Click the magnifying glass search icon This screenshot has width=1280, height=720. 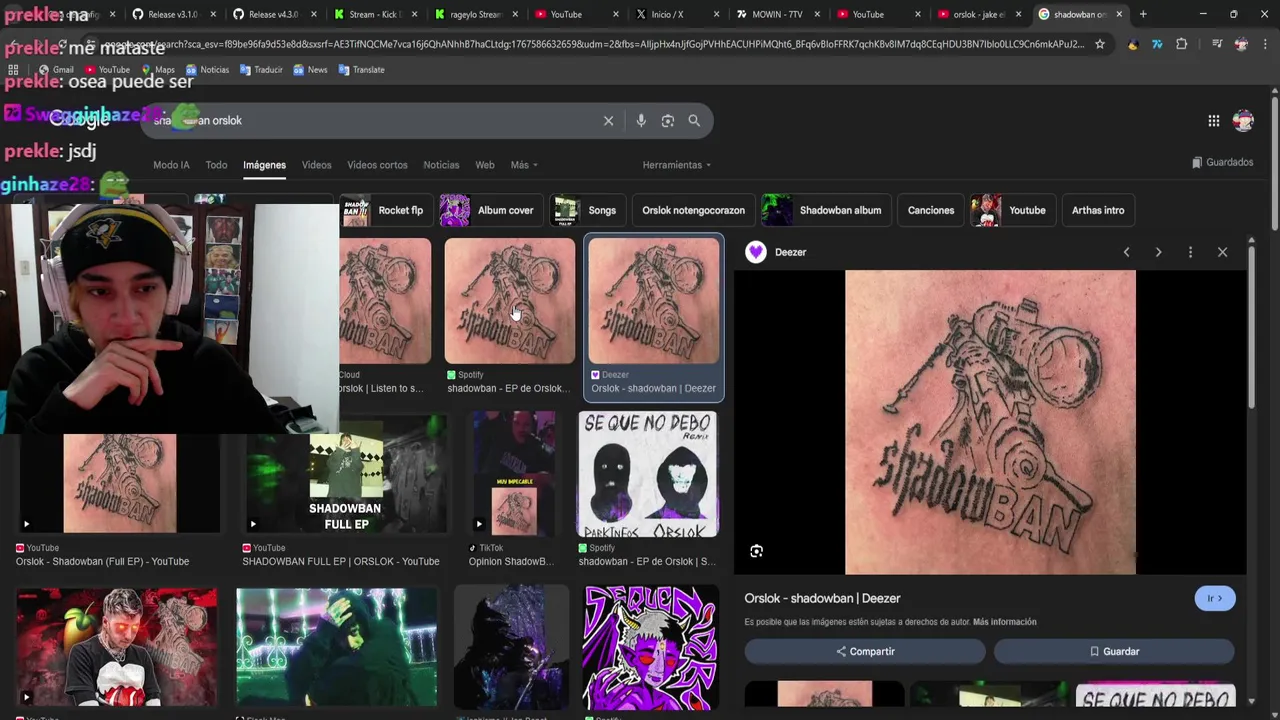pyautogui.click(x=694, y=121)
